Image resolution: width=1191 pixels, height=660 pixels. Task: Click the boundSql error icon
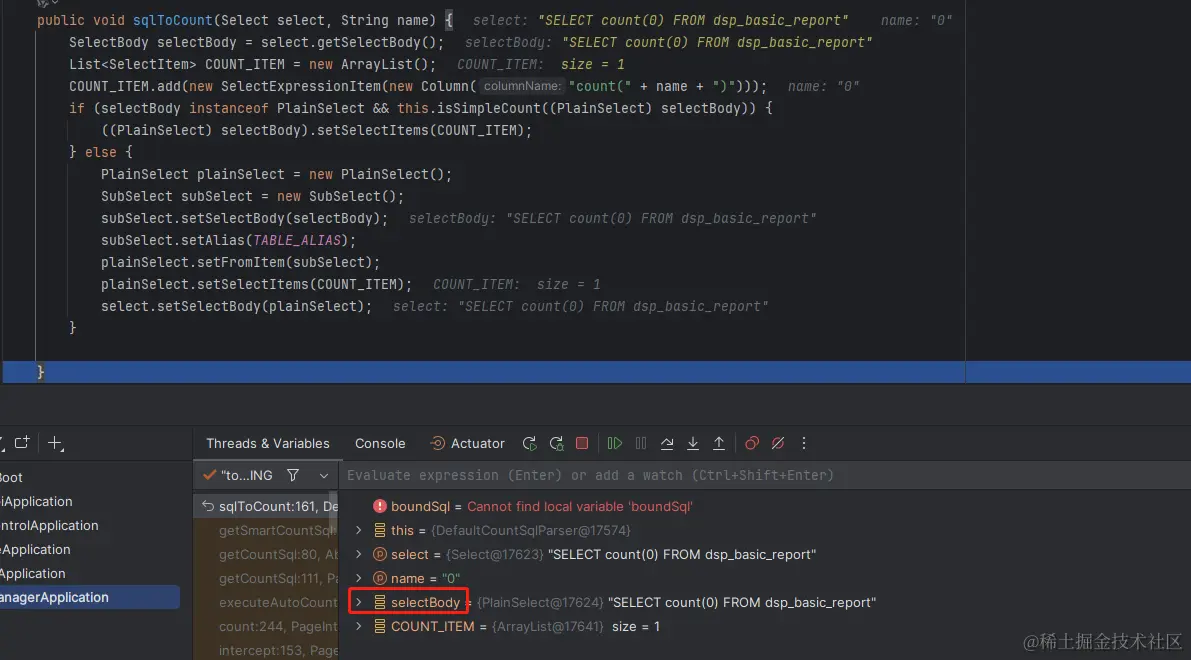tap(380, 507)
